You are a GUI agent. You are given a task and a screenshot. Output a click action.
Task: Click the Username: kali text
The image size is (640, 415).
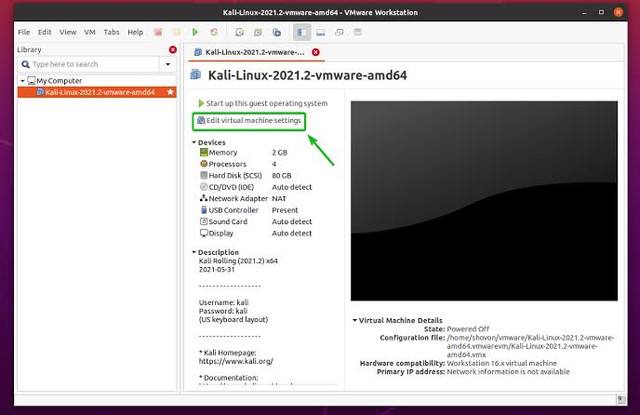[x=224, y=302]
